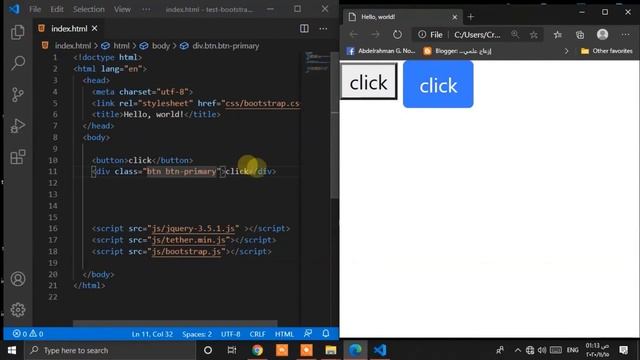Open editor More Actions ellipsis menu
The image size is (640, 360).
(x=323, y=29)
